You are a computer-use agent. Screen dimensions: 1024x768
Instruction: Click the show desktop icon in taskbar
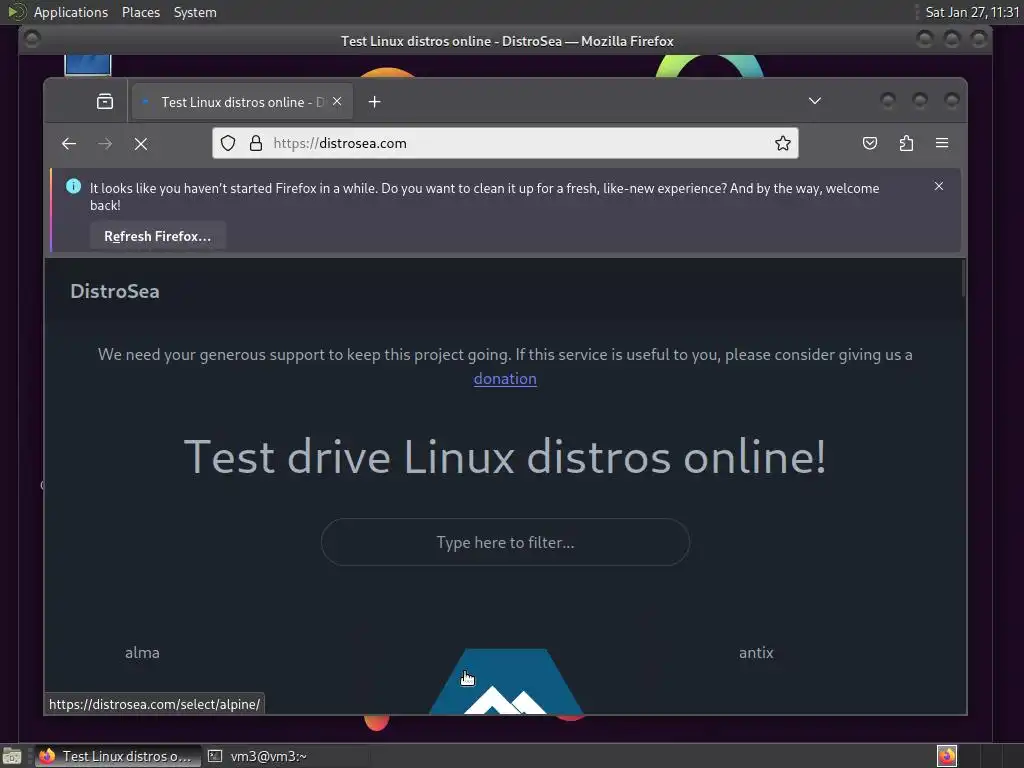pos(12,756)
